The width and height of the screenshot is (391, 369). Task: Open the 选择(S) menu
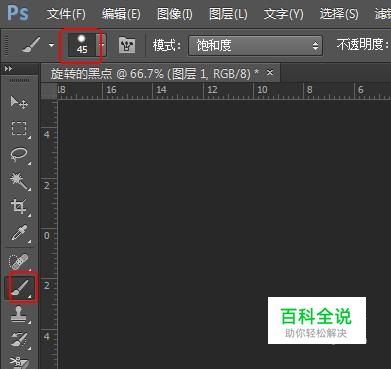(x=339, y=14)
